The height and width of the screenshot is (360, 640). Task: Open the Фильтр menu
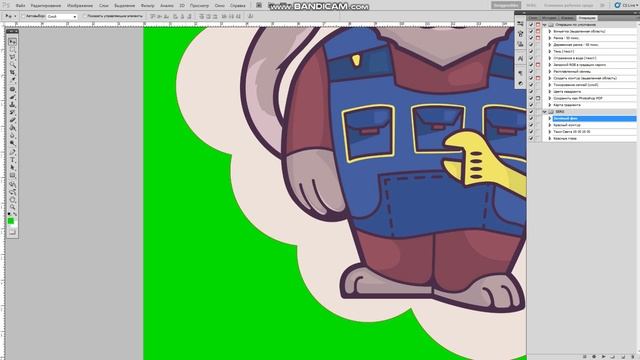(147, 6)
